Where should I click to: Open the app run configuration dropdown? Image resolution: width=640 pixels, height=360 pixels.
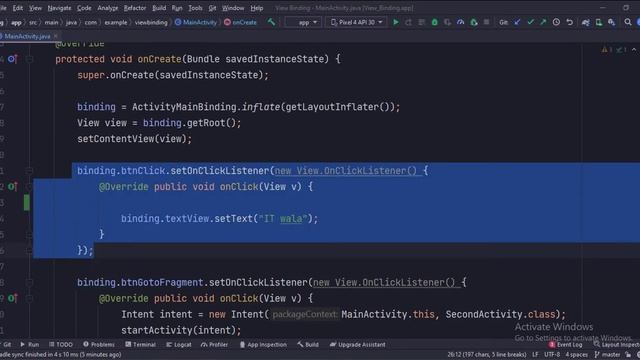tap(304, 22)
